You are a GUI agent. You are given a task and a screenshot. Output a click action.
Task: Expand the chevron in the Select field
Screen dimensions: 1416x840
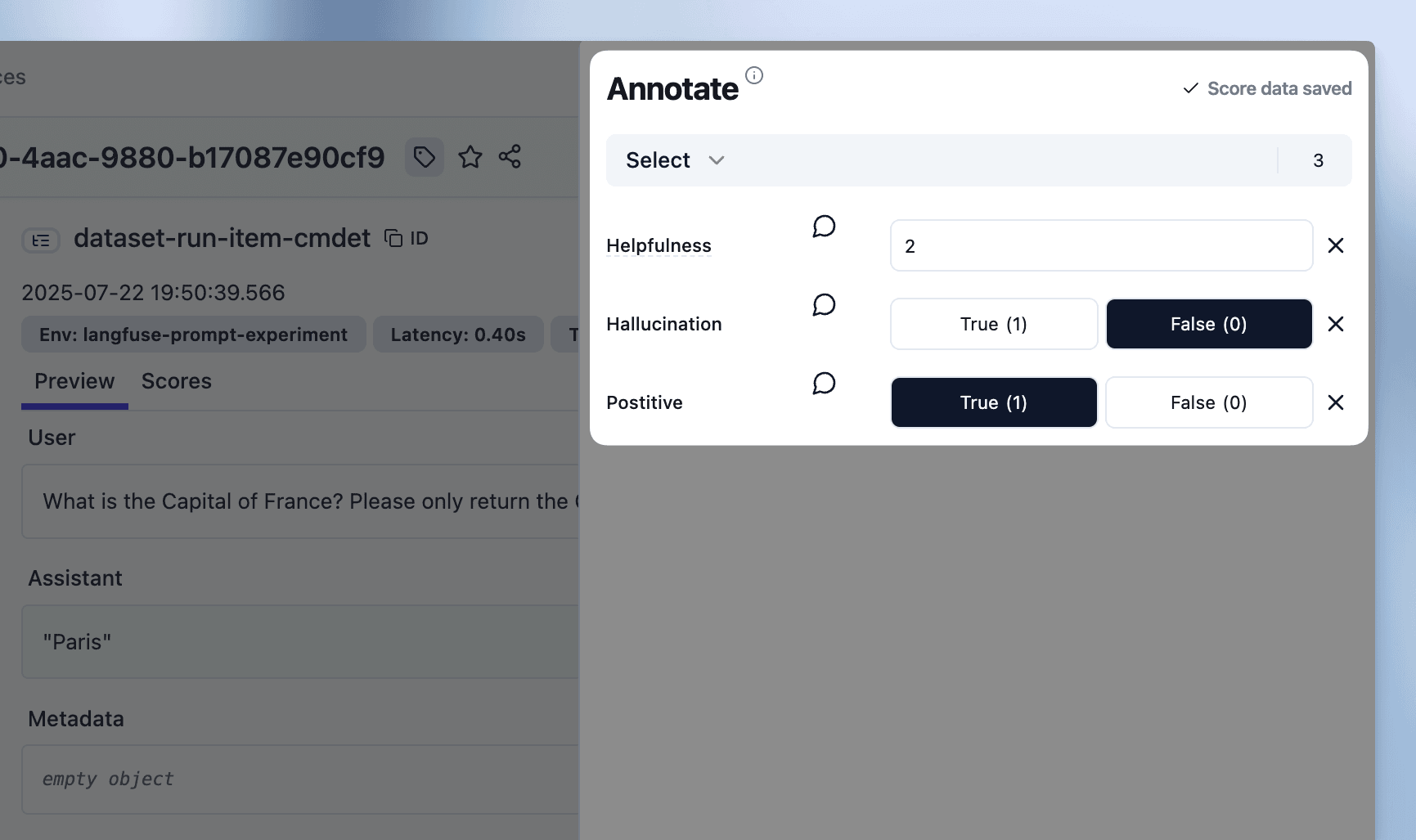[x=717, y=160]
